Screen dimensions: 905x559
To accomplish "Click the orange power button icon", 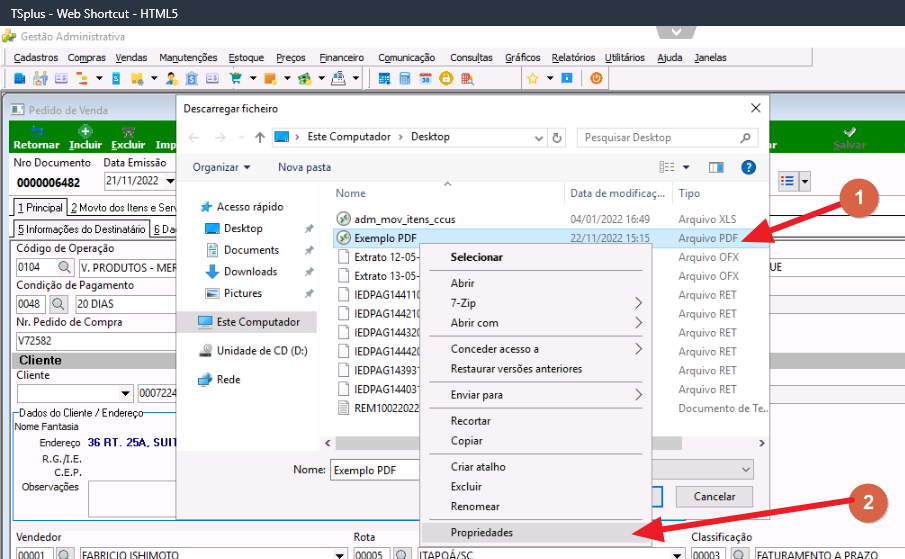I will [596, 78].
